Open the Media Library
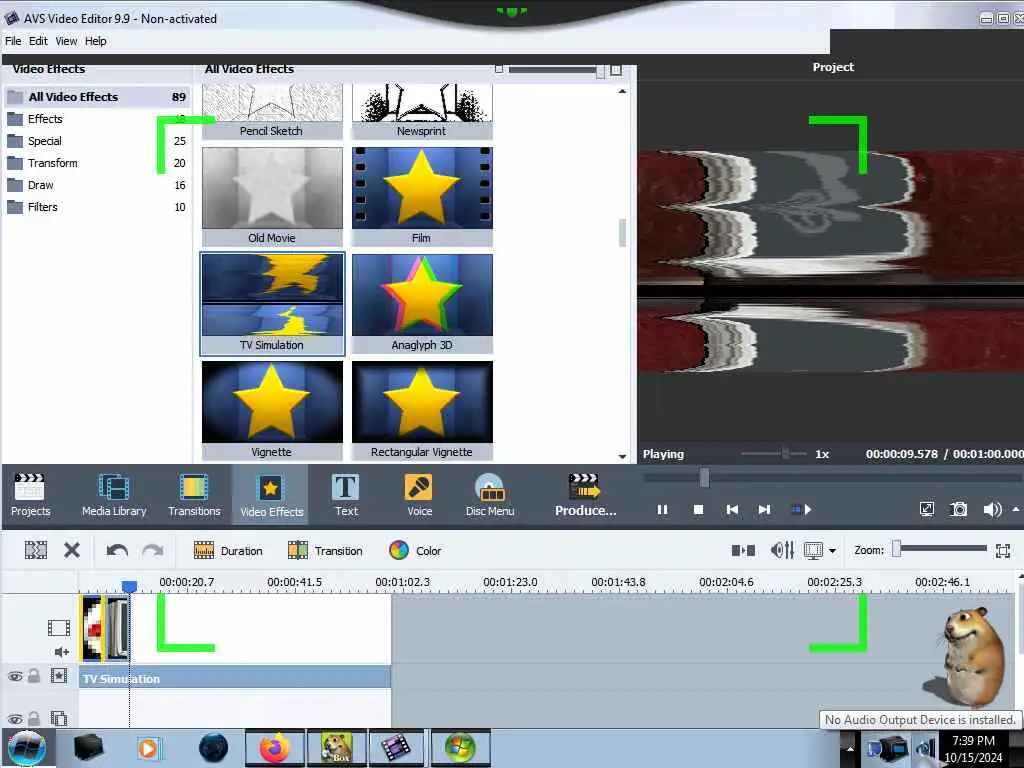The height and width of the screenshot is (768, 1024). [x=114, y=495]
